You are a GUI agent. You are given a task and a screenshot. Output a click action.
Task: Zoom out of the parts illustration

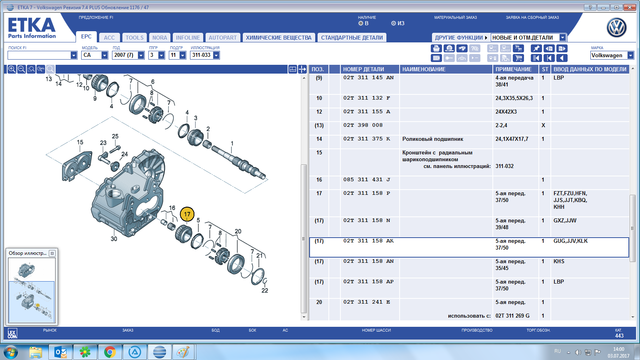tap(21, 69)
